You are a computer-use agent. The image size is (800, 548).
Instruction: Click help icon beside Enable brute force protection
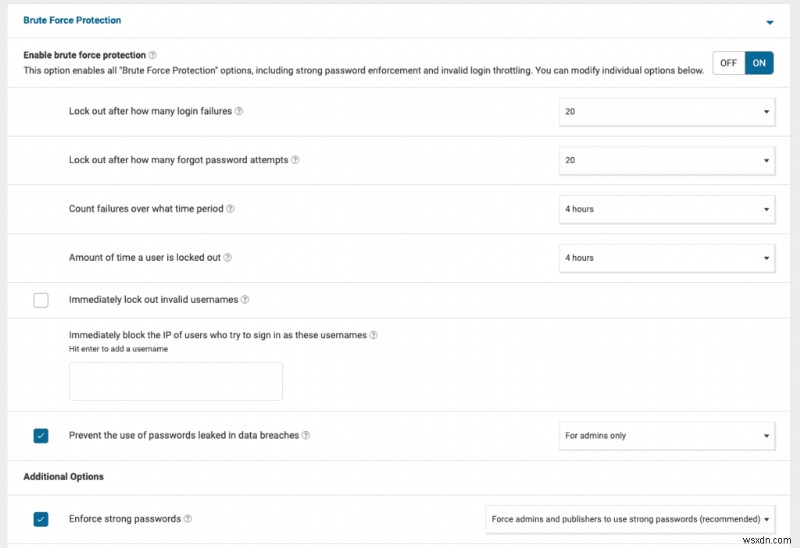(x=153, y=55)
